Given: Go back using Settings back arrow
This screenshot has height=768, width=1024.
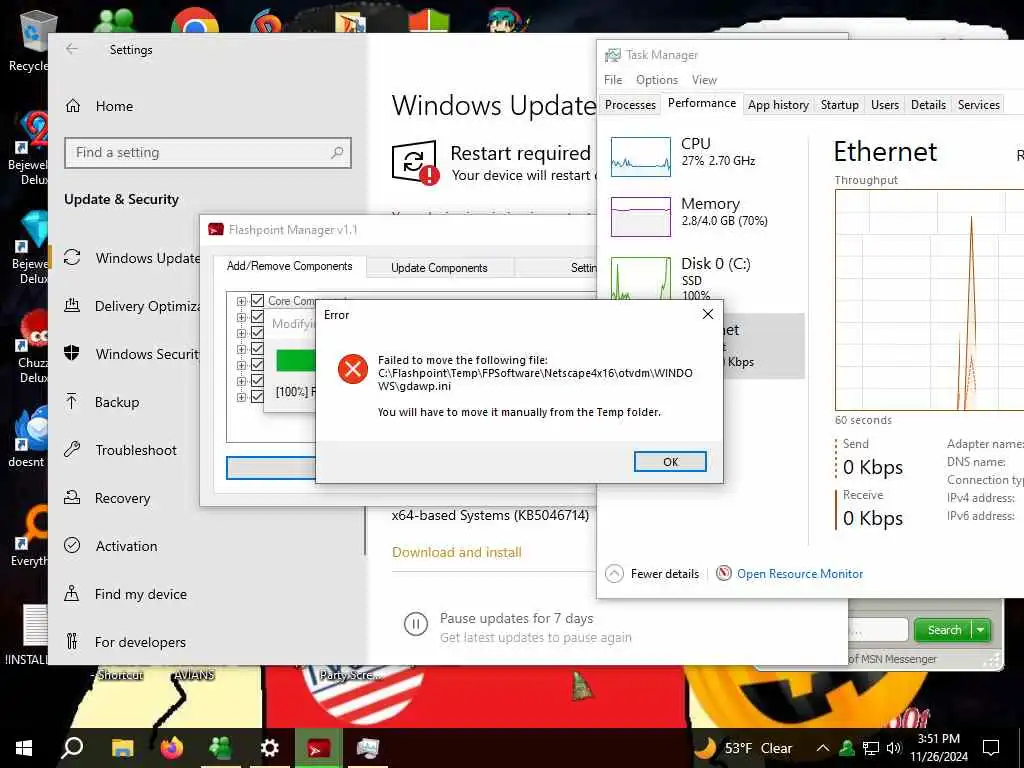Looking at the screenshot, I should 72,49.
